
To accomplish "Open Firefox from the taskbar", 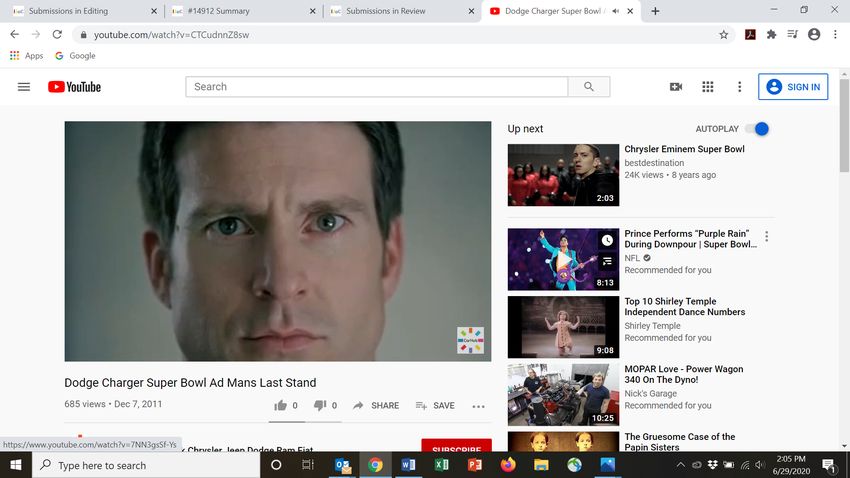I will tap(508, 465).
